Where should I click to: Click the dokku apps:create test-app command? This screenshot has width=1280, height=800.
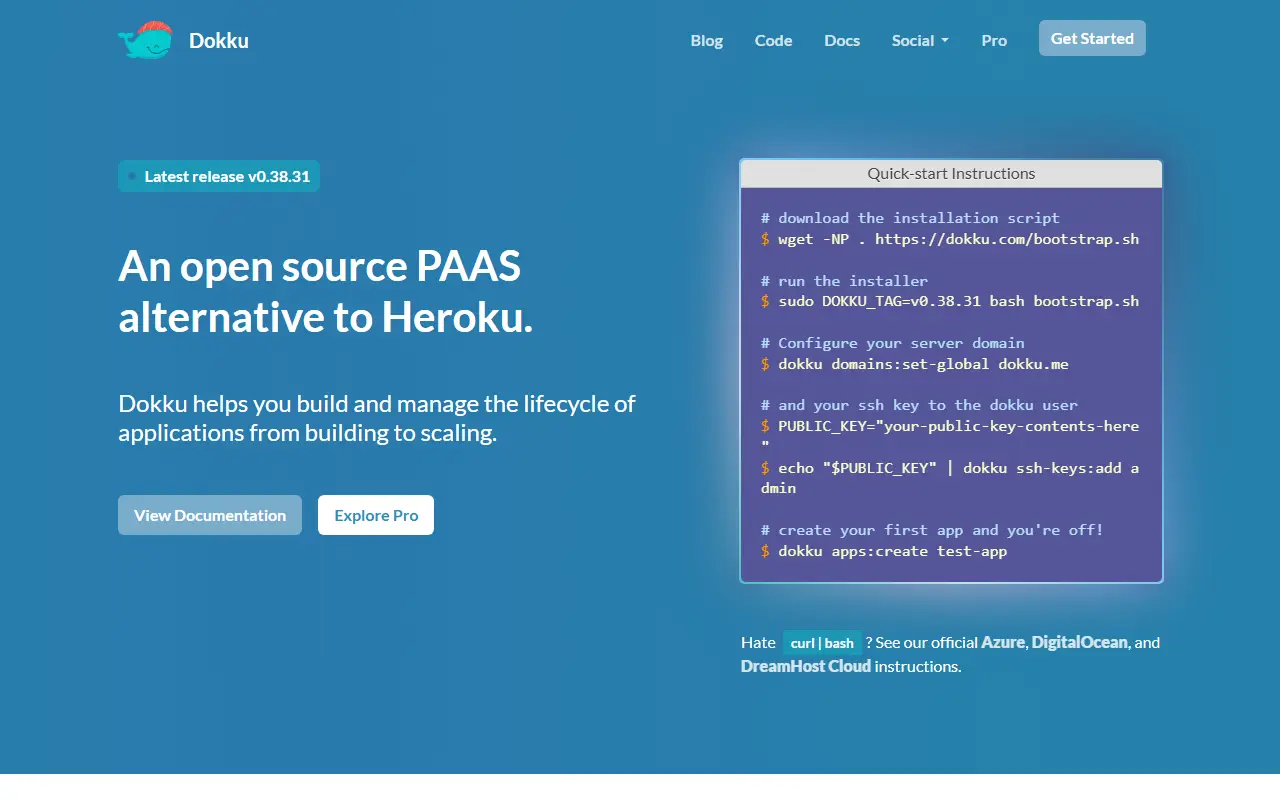click(x=884, y=551)
